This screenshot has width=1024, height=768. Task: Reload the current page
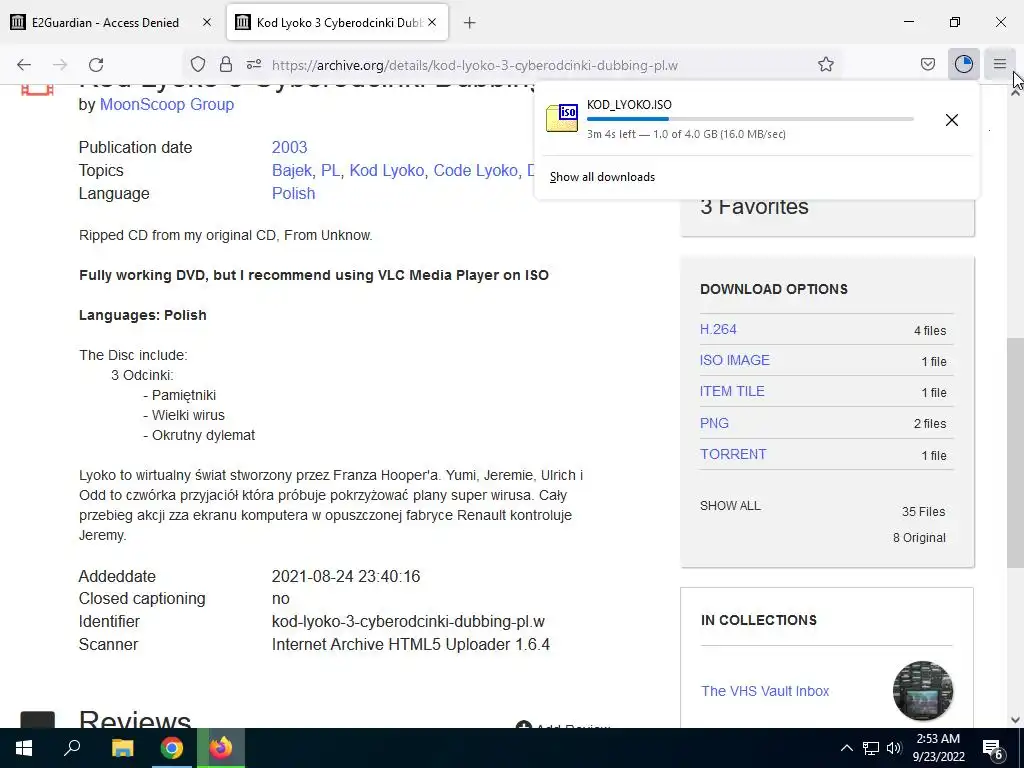[96, 65]
